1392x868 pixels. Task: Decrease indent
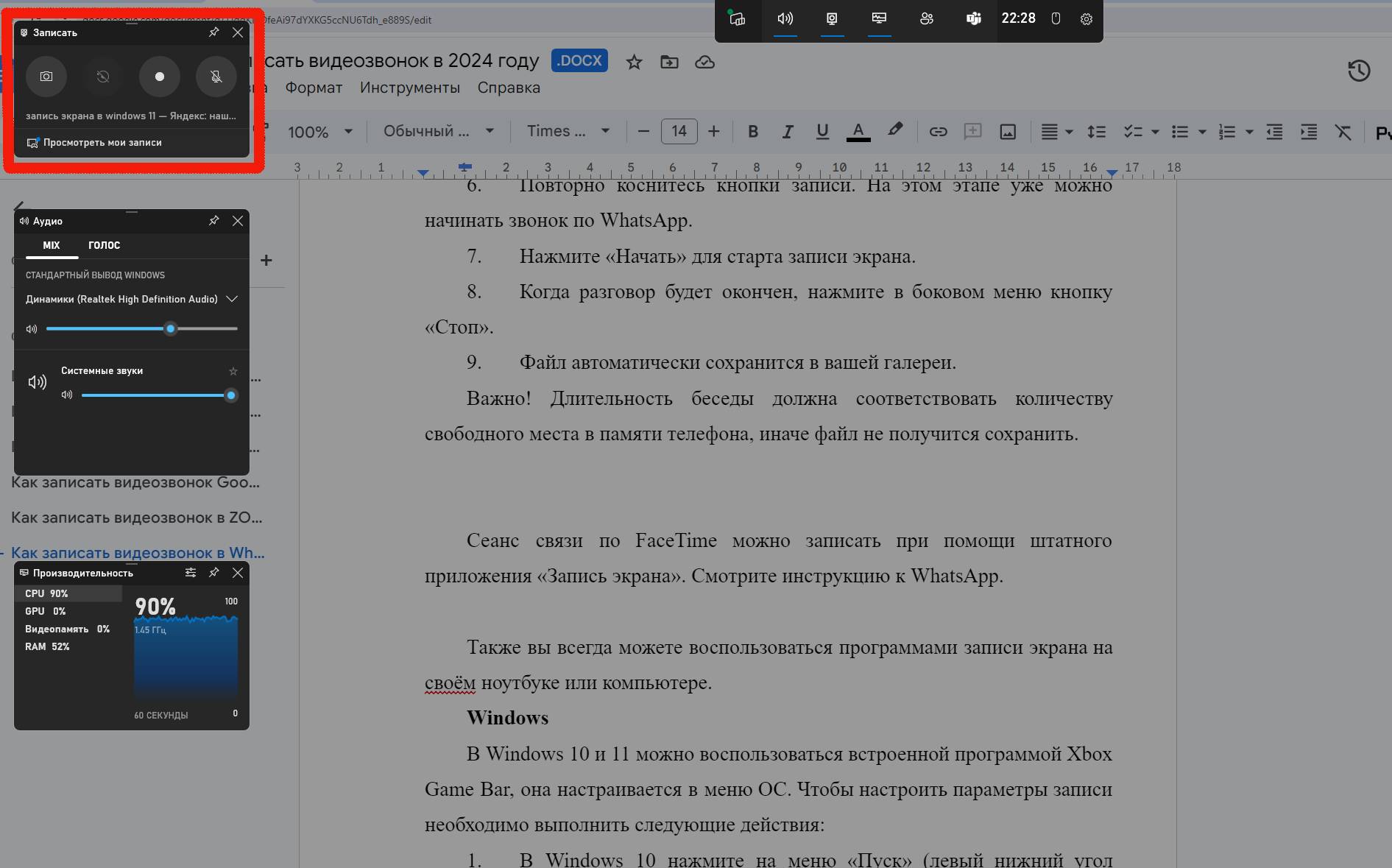[x=1274, y=132]
